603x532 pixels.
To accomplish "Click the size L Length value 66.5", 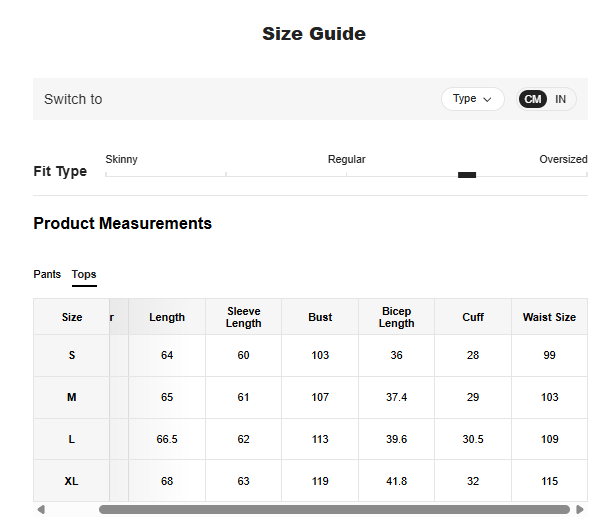I will (x=167, y=439).
